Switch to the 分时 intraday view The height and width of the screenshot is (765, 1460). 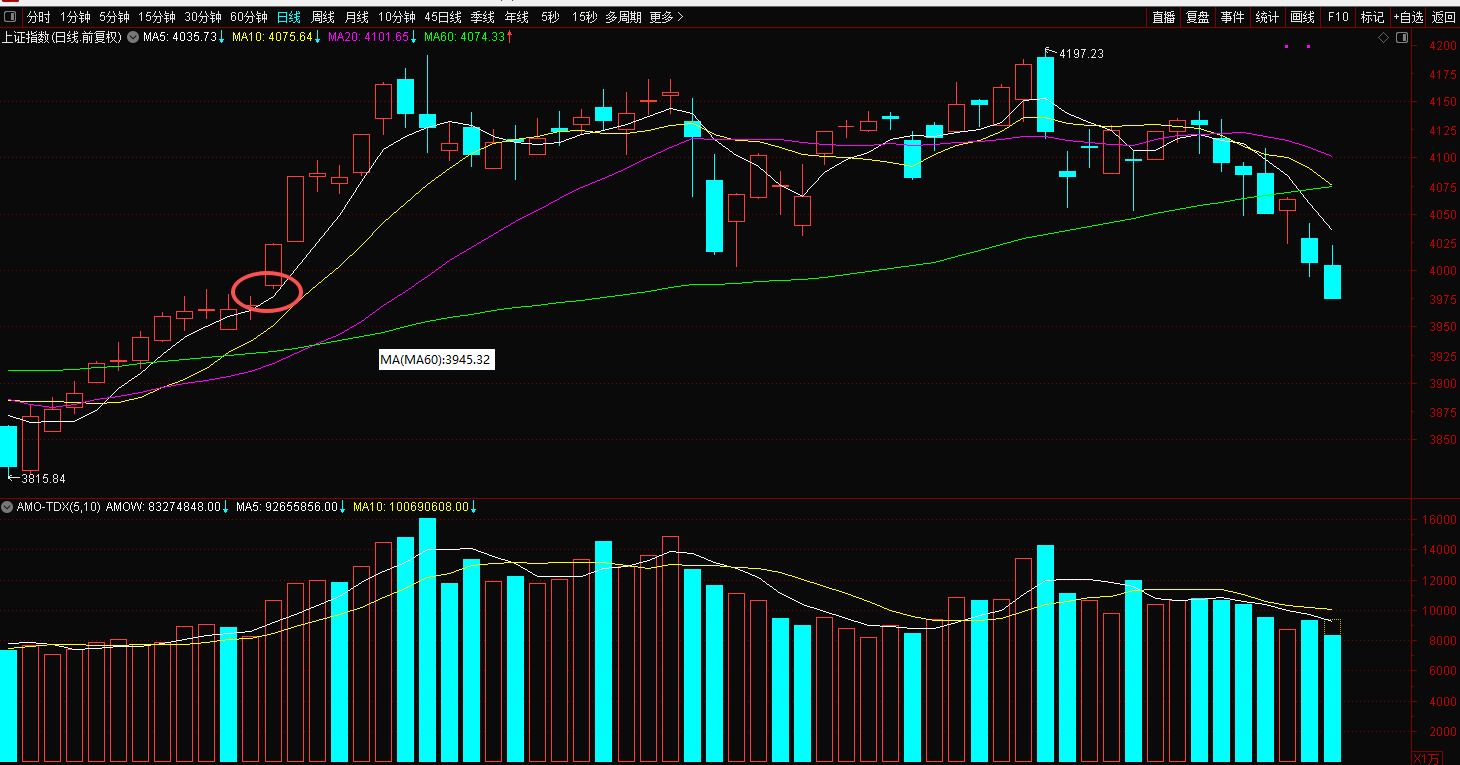click(38, 17)
